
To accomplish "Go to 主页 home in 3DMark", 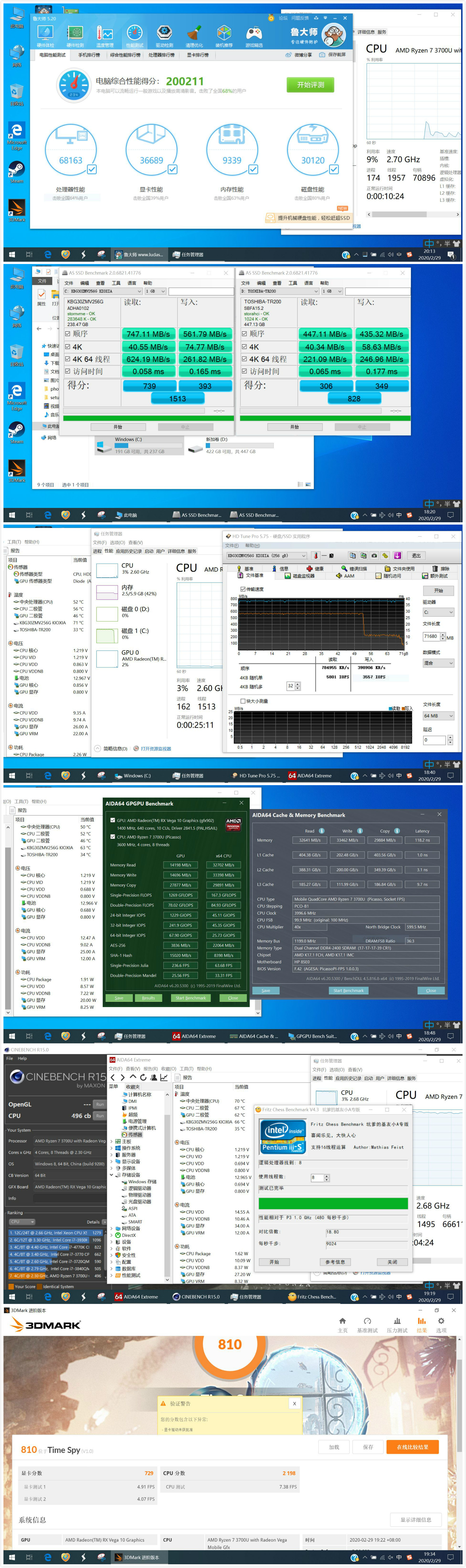I will tap(343, 1325).
